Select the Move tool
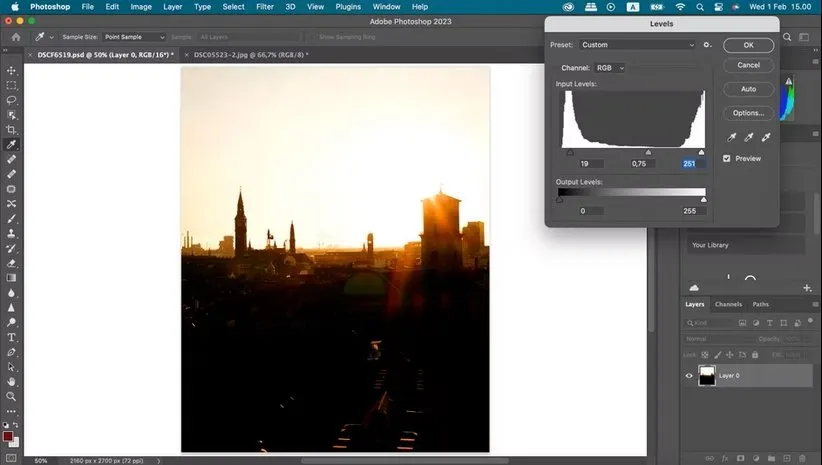Image resolution: width=822 pixels, height=465 pixels. click(12, 70)
